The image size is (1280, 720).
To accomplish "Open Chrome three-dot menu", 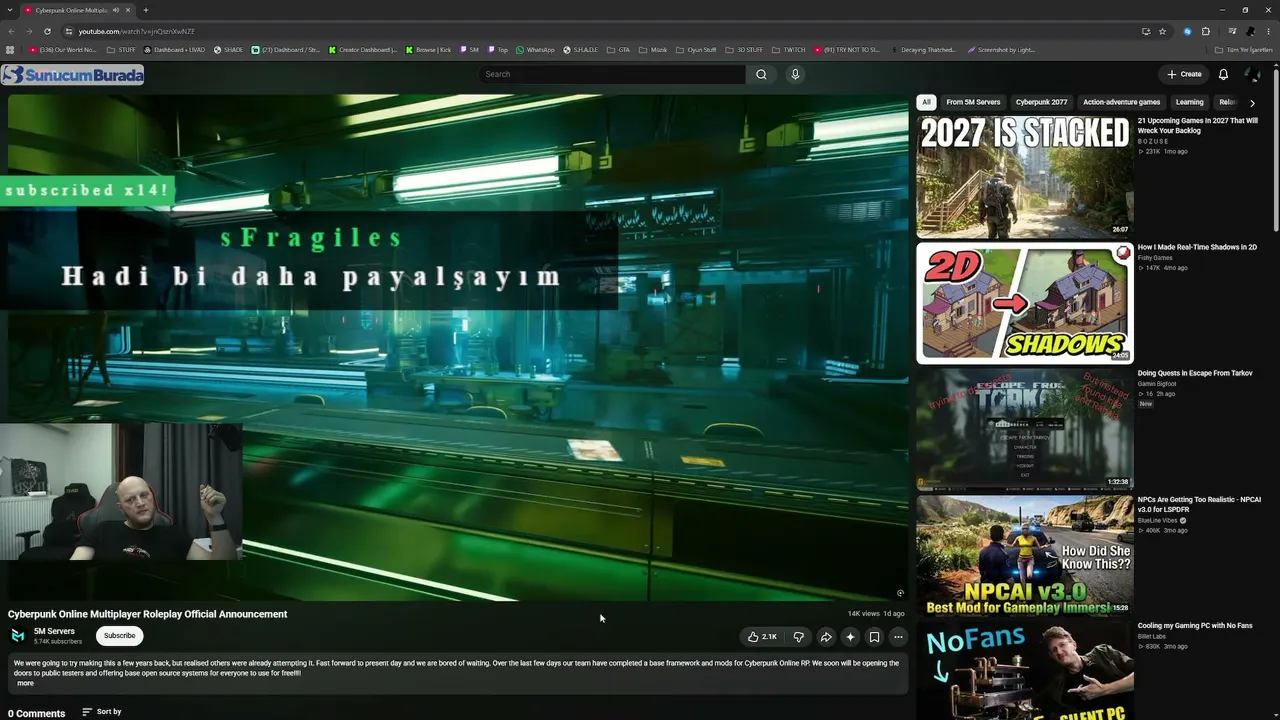I will (1268, 31).
